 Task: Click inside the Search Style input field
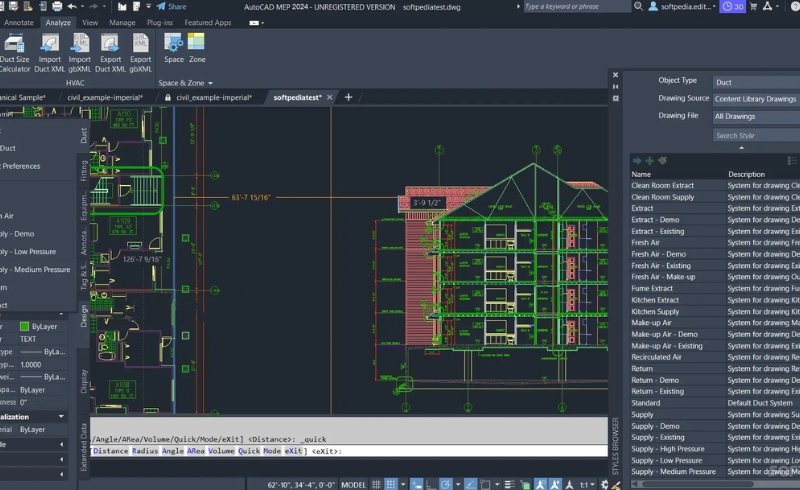pos(756,135)
